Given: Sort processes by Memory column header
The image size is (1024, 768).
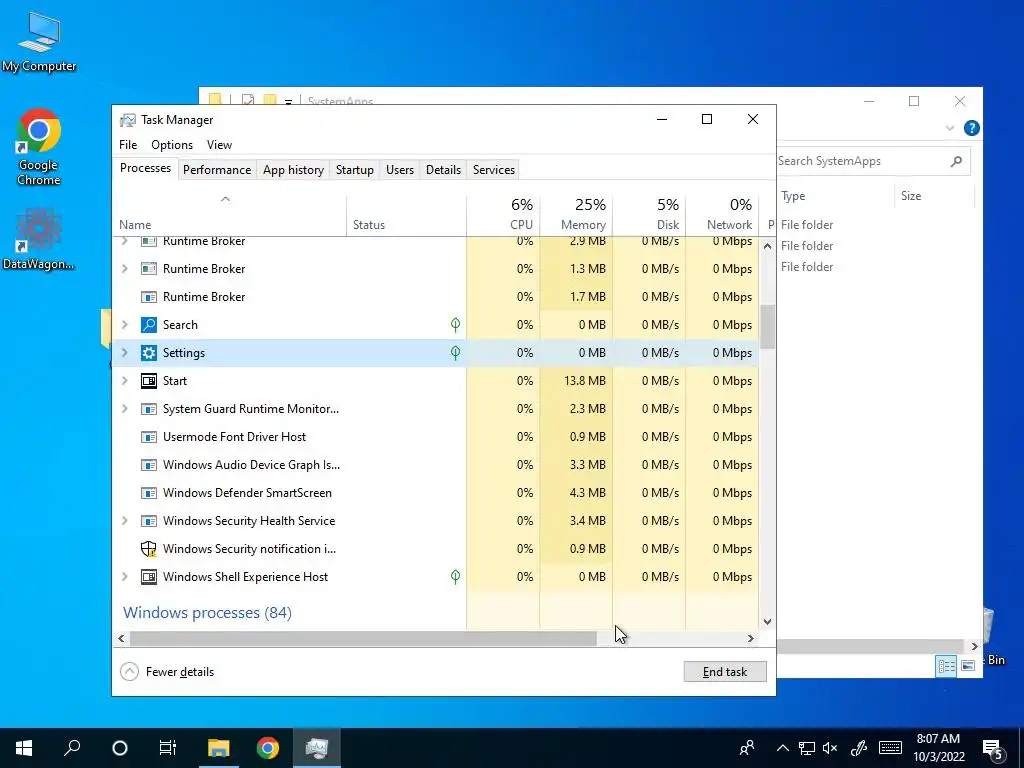Looking at the screenshot, I should pyautogui.click(x=576, y=214).
